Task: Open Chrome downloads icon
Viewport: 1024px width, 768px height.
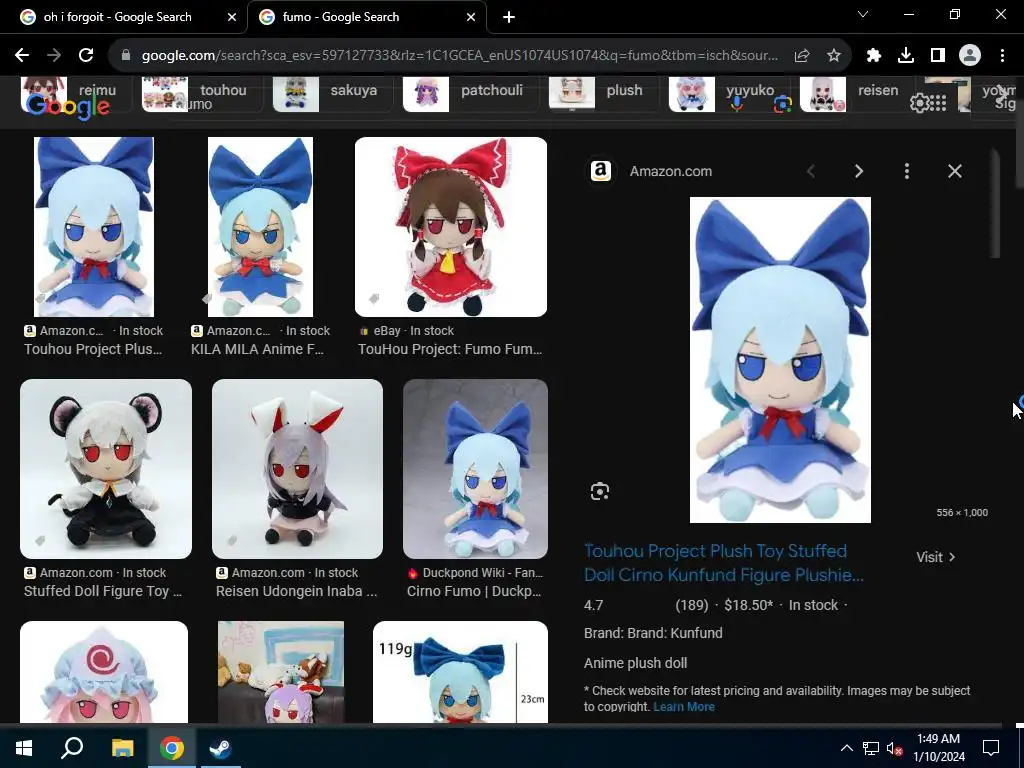Action: (906, 56)
